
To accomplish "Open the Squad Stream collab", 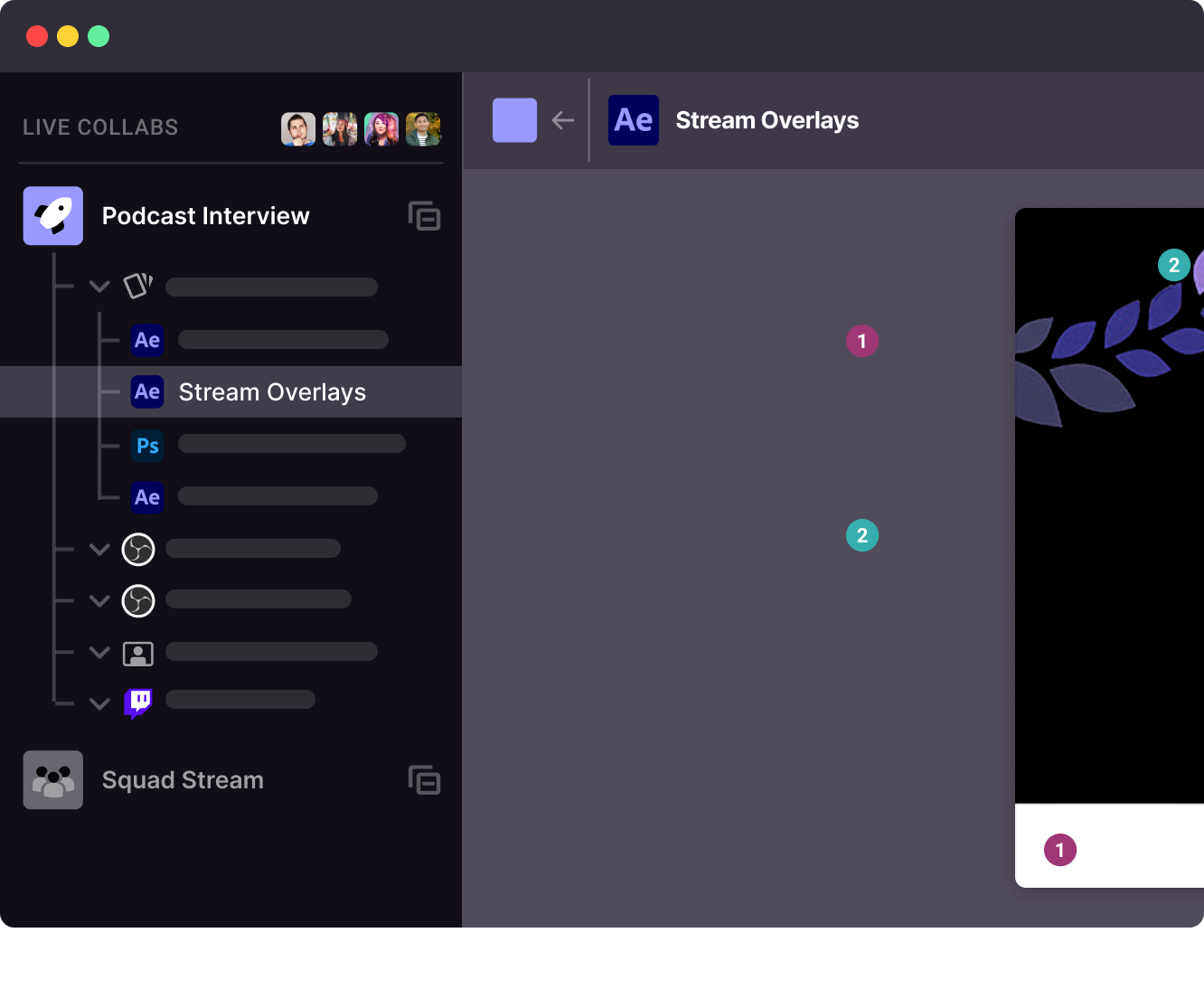I will point(183,780).
